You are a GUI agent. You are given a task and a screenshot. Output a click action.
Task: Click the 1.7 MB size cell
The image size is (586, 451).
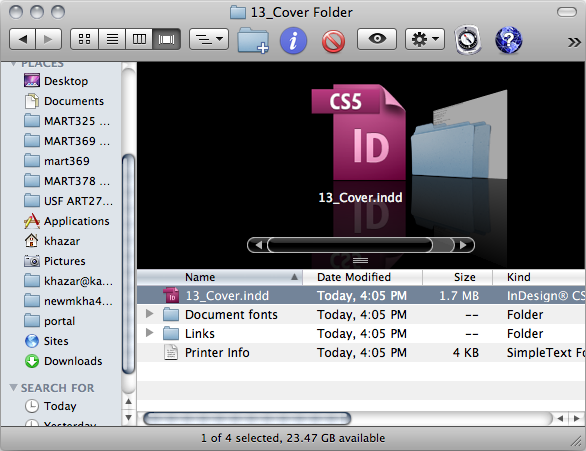pyautogui.click(x=459, y=296)
